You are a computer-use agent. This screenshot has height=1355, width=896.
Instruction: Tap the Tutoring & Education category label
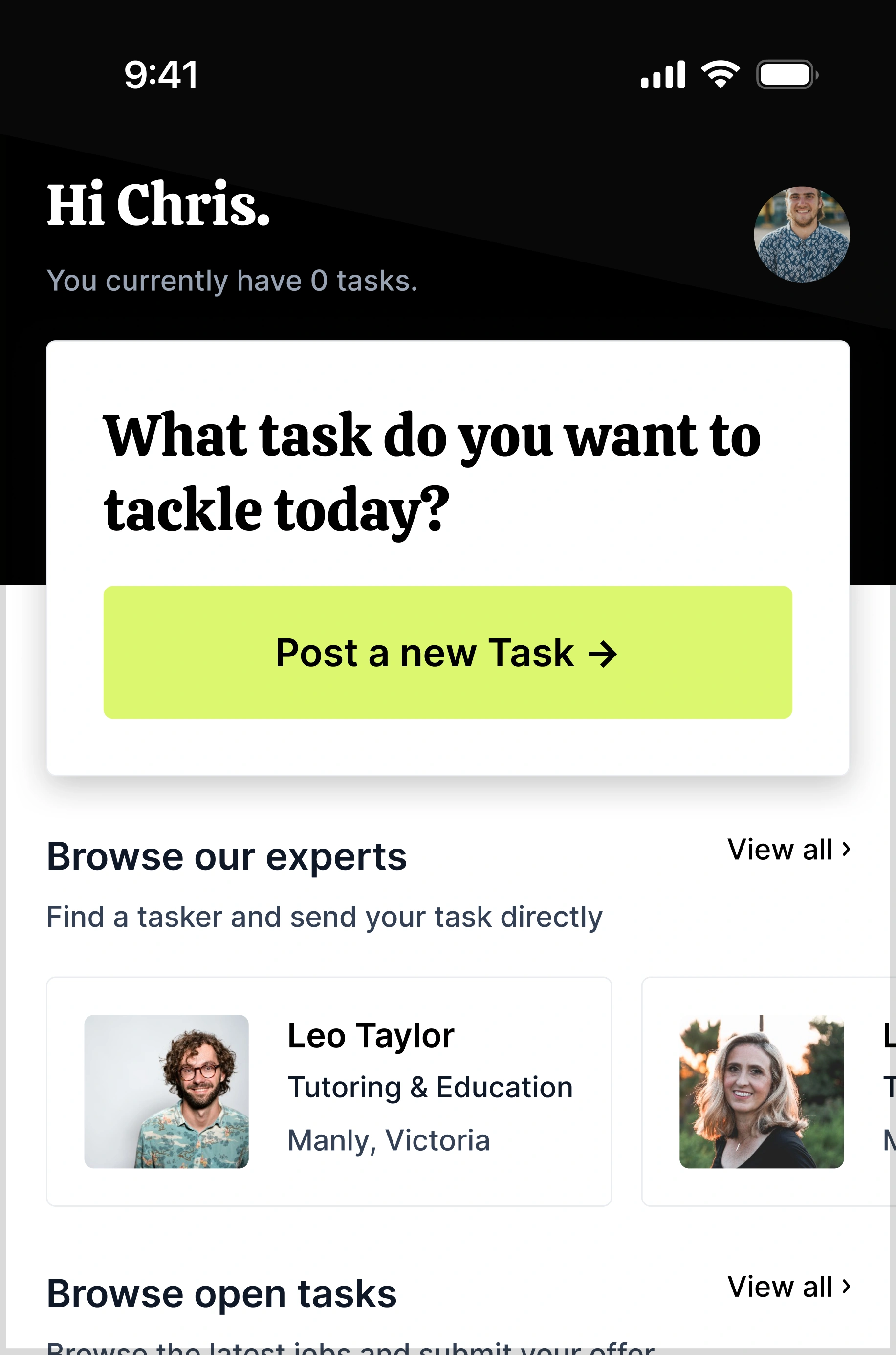[430, 1087]
